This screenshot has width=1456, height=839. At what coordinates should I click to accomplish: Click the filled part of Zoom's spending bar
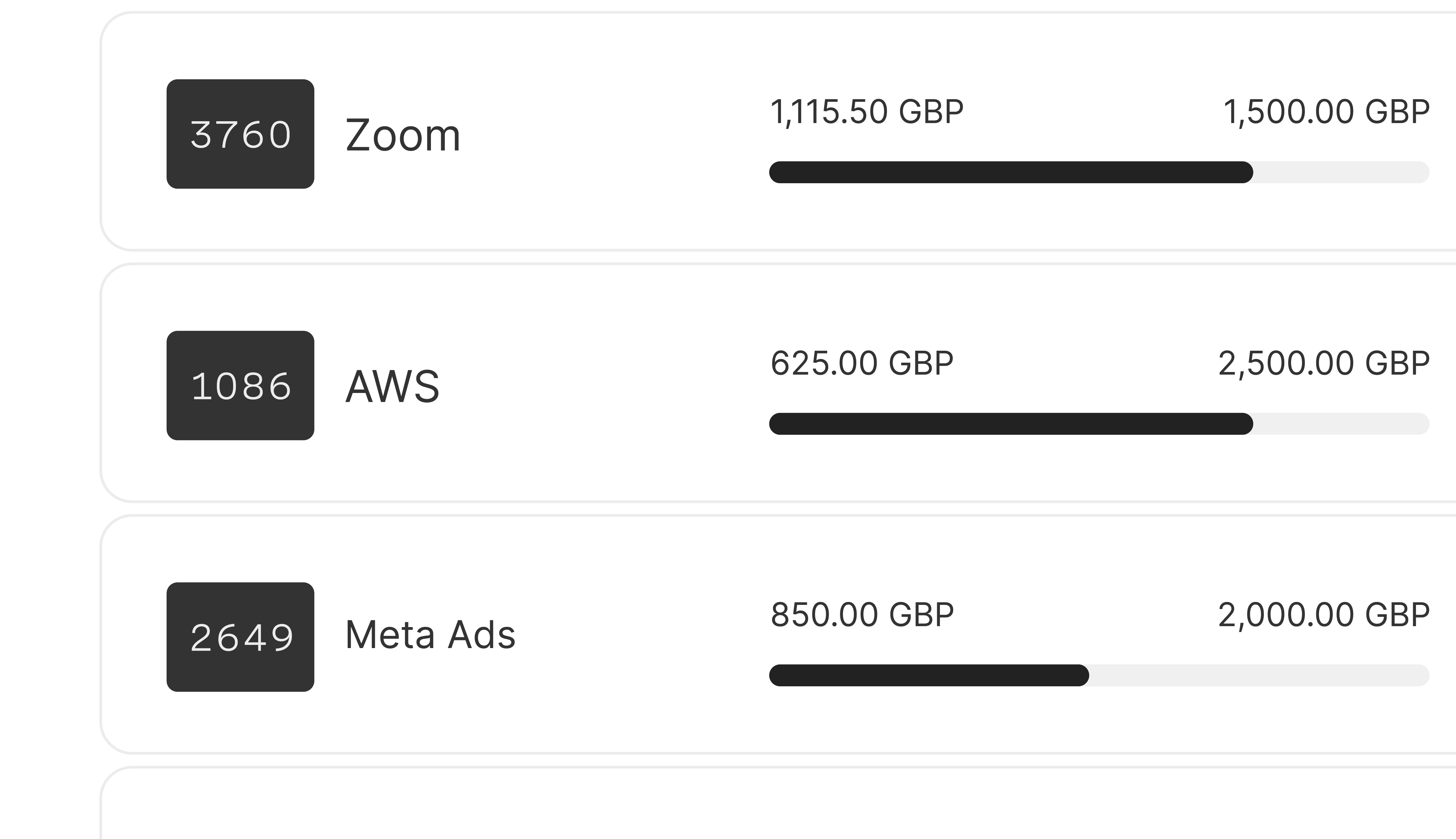click(x=1011, y=172)
